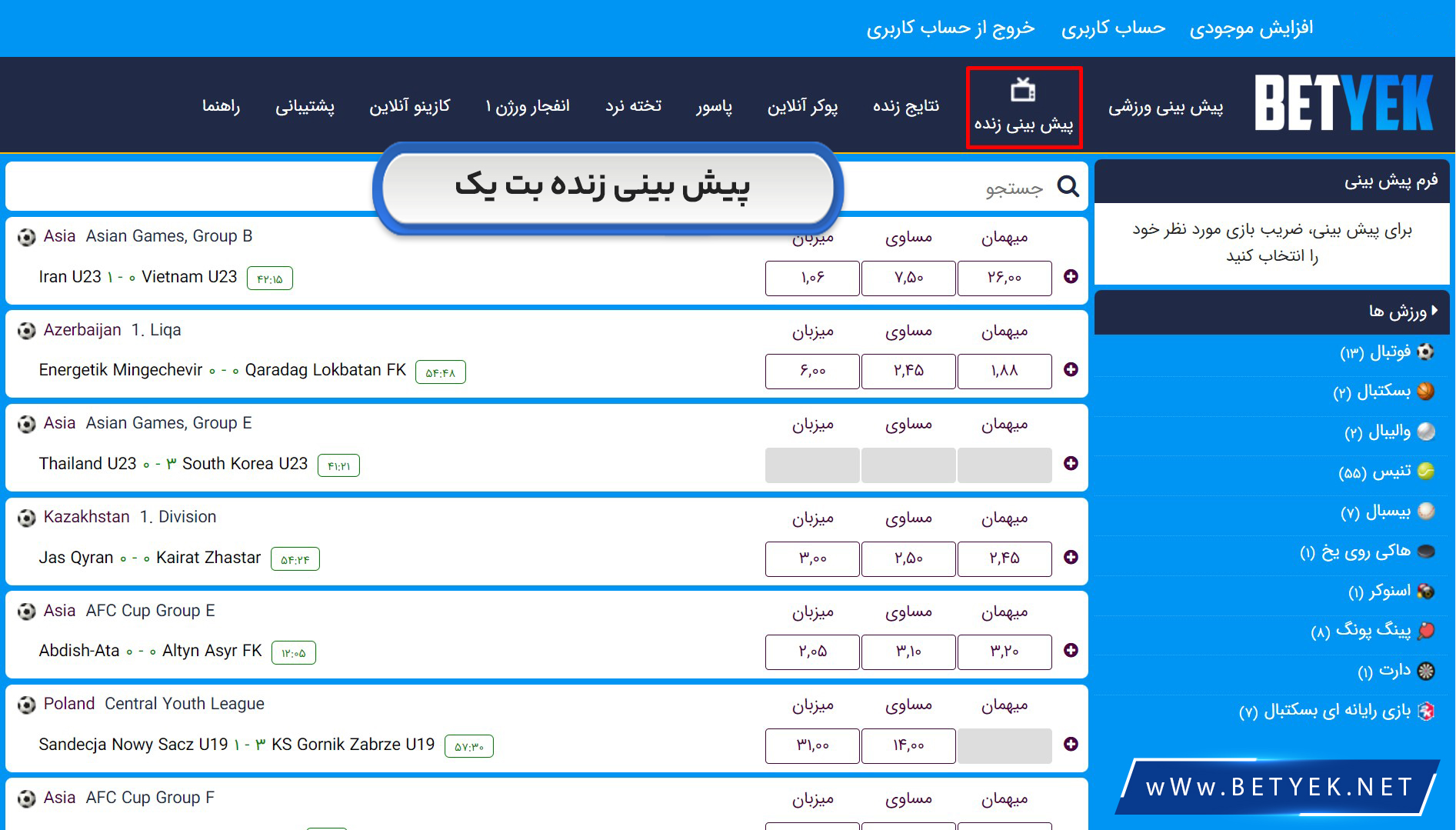The width and height of the screenshot is (1456, 830).
Task: Select draw odds ۲,۵۰ for Jas Qyran match
Action: tap(908, 558)
